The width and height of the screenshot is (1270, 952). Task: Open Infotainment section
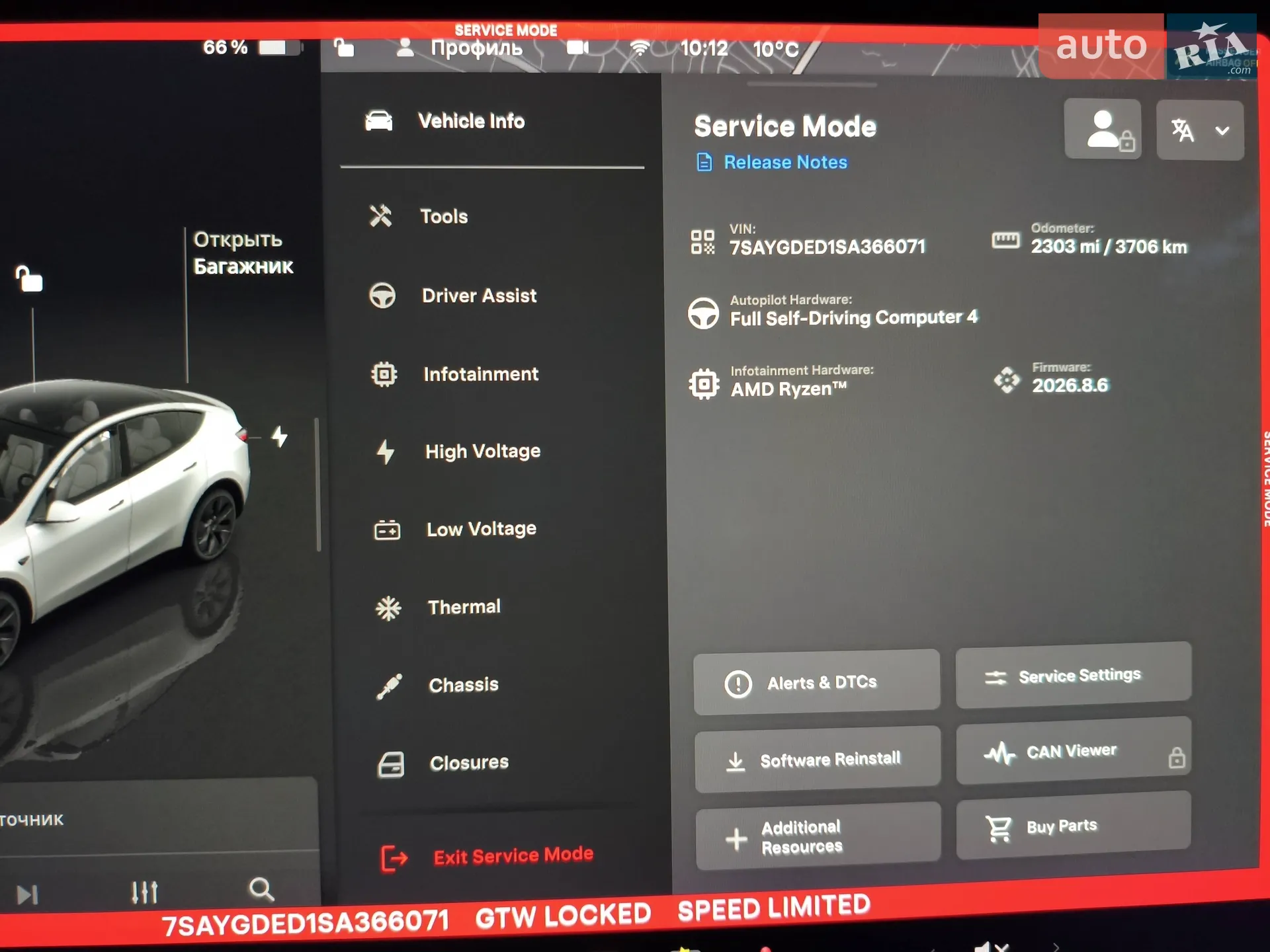(481, 374)
